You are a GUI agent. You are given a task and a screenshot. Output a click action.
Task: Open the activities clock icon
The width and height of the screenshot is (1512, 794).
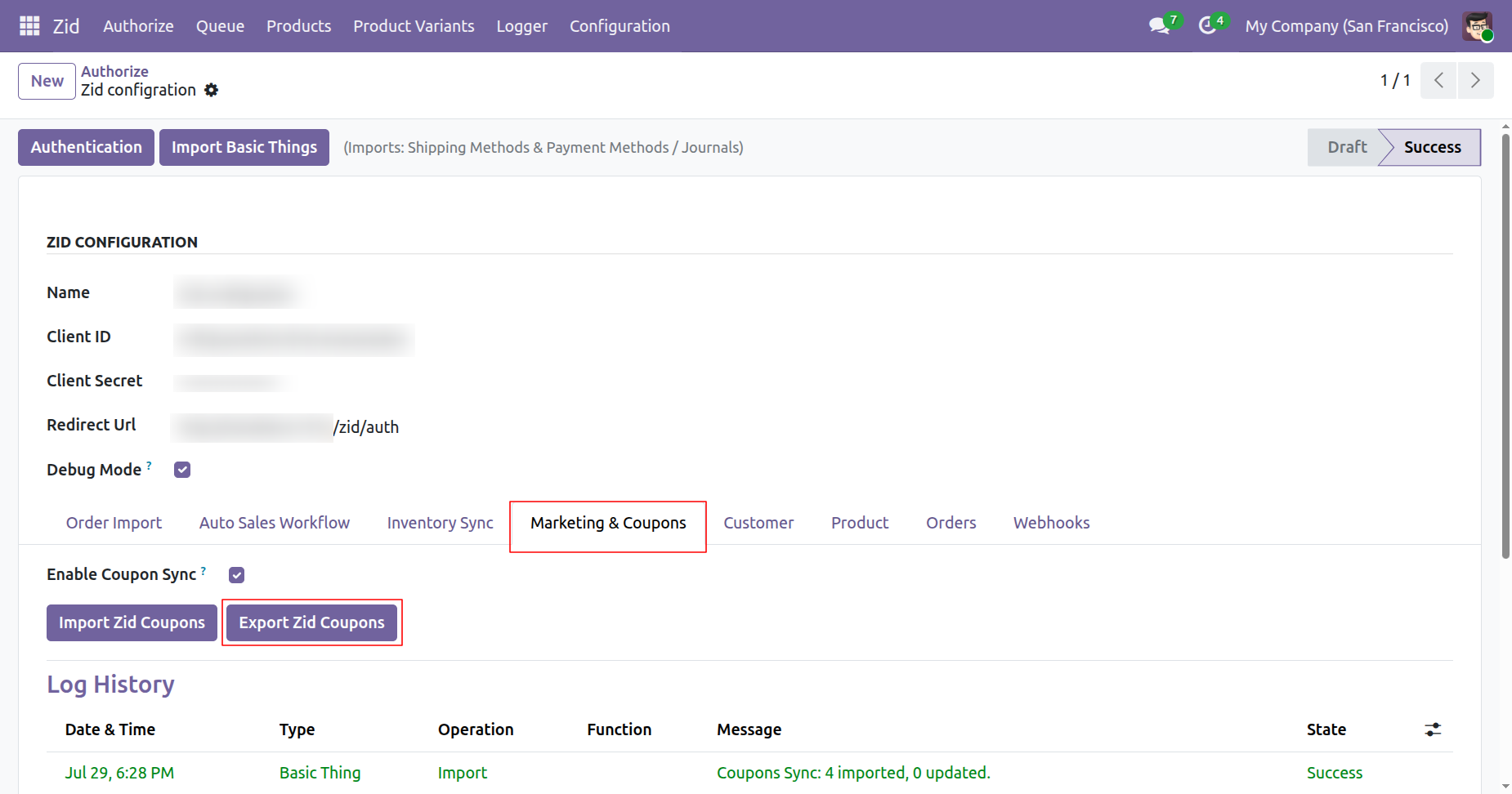[x=1207, y=26]
